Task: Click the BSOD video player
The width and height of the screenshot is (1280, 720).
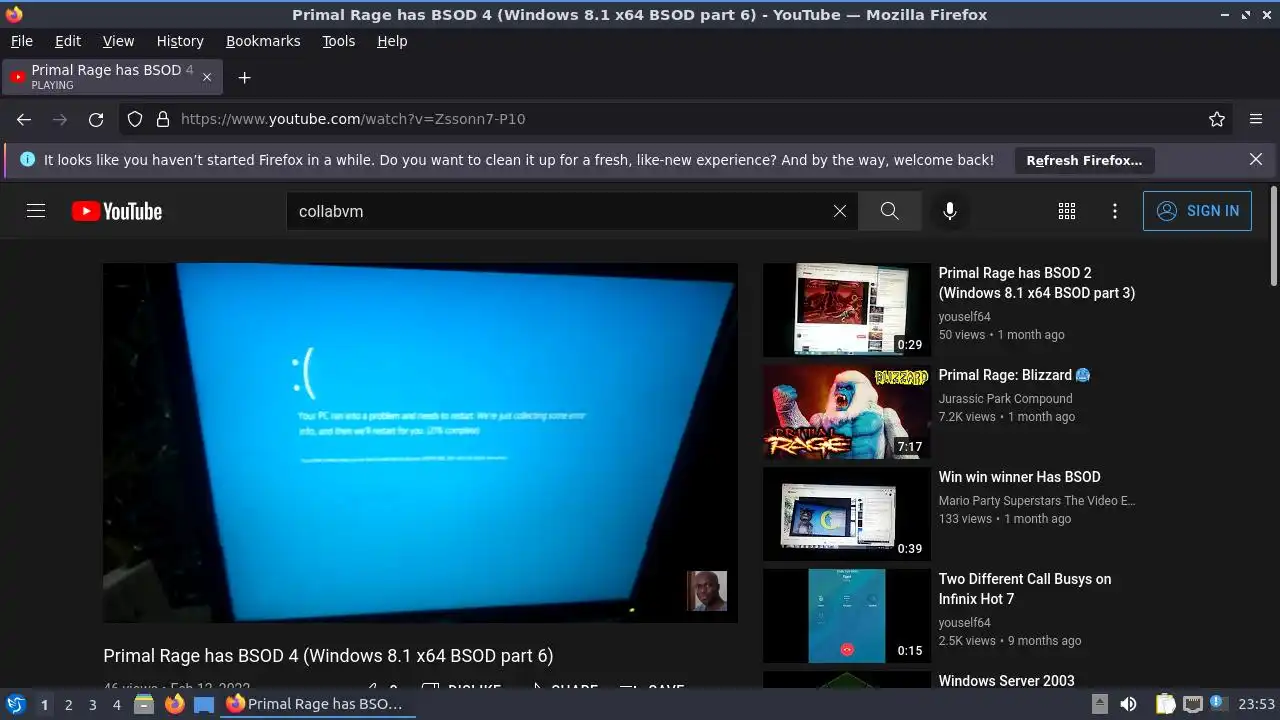Action: point(420,443)
